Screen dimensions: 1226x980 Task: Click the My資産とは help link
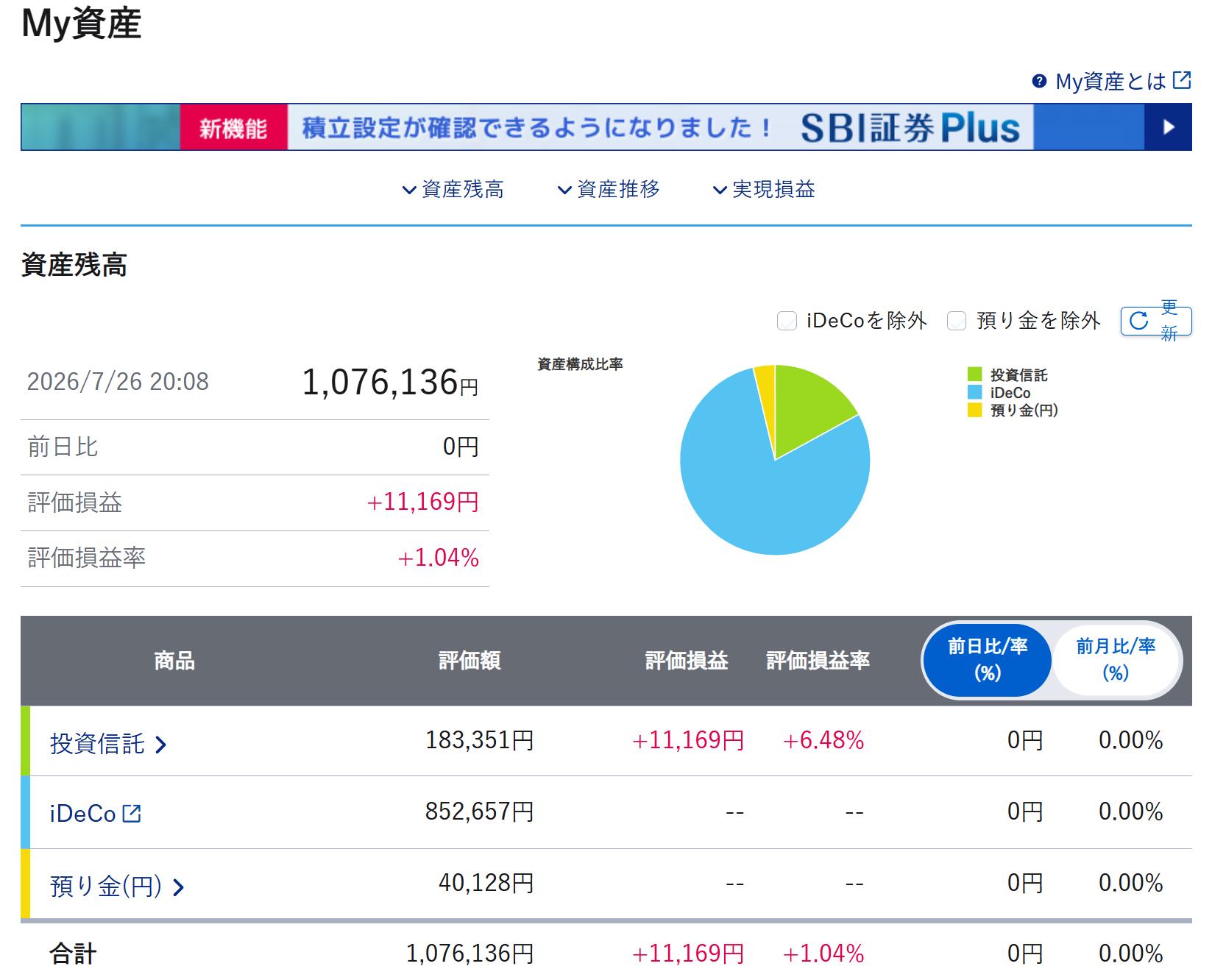[1110, 81]
